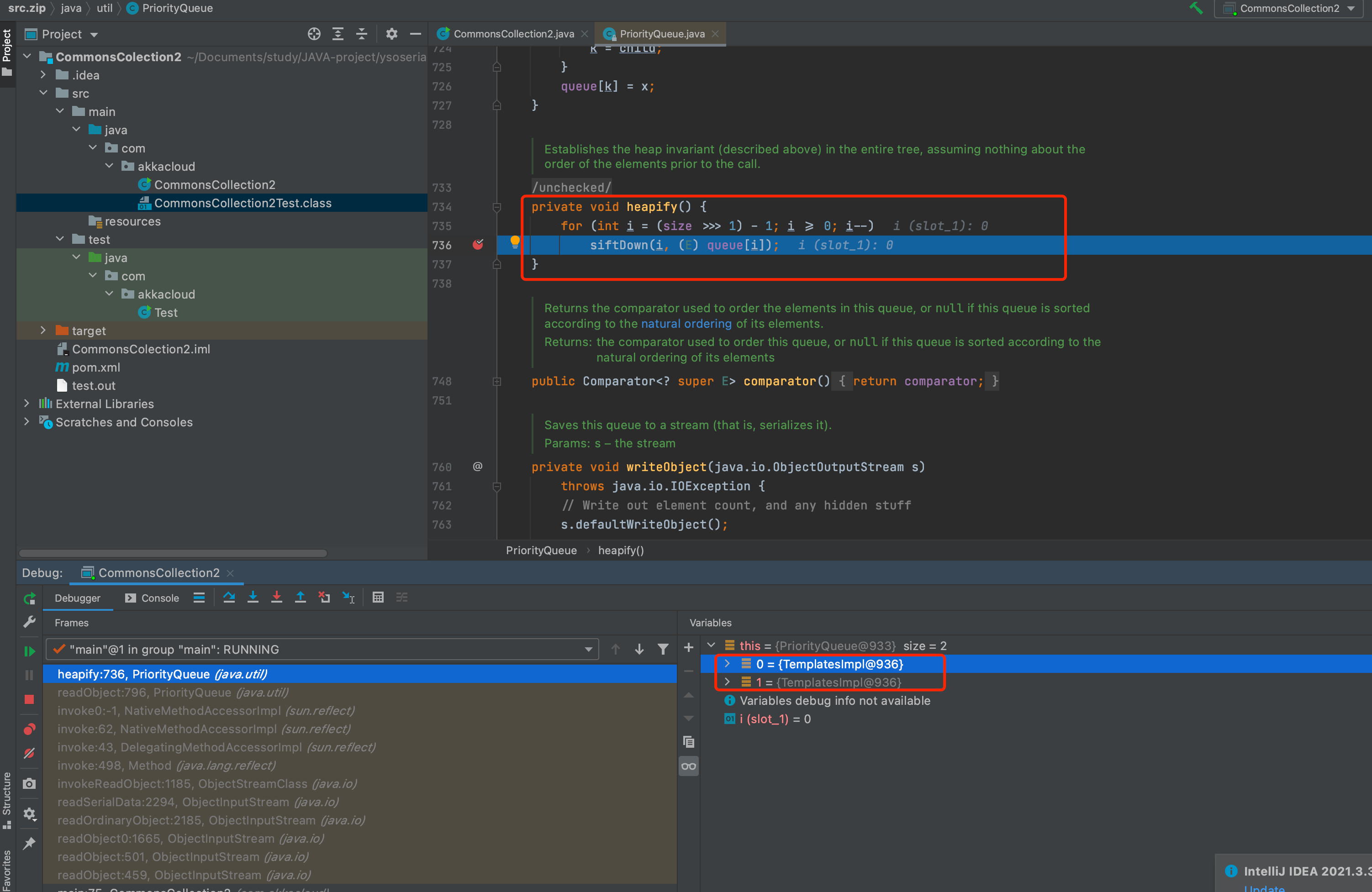The width and height of the screenshot is (1372, 892).
Task: Switch to CommonsCollection2.java editor tab
Action: (x=513, y=34)
